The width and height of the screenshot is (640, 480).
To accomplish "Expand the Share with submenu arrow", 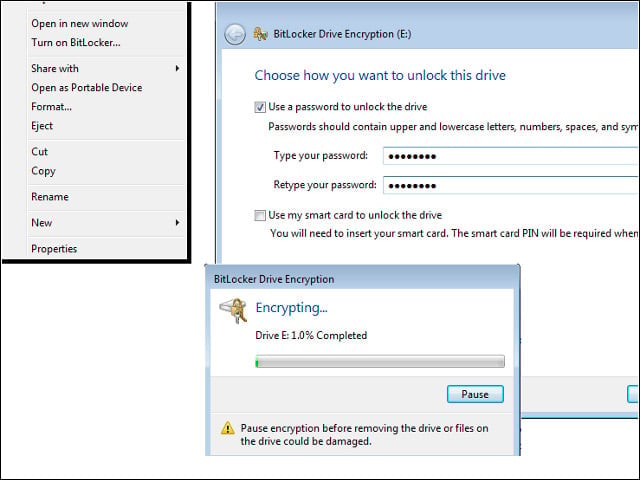I will [177, 68].
